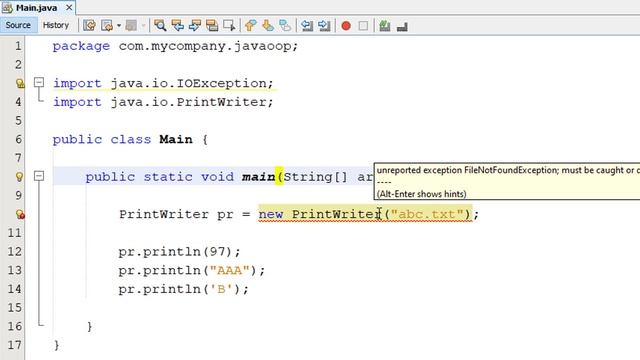The height and width of the screenshot is (360, 640).
Task: Click 'import java.io.PrintWriter;' text
Action: 163,102
